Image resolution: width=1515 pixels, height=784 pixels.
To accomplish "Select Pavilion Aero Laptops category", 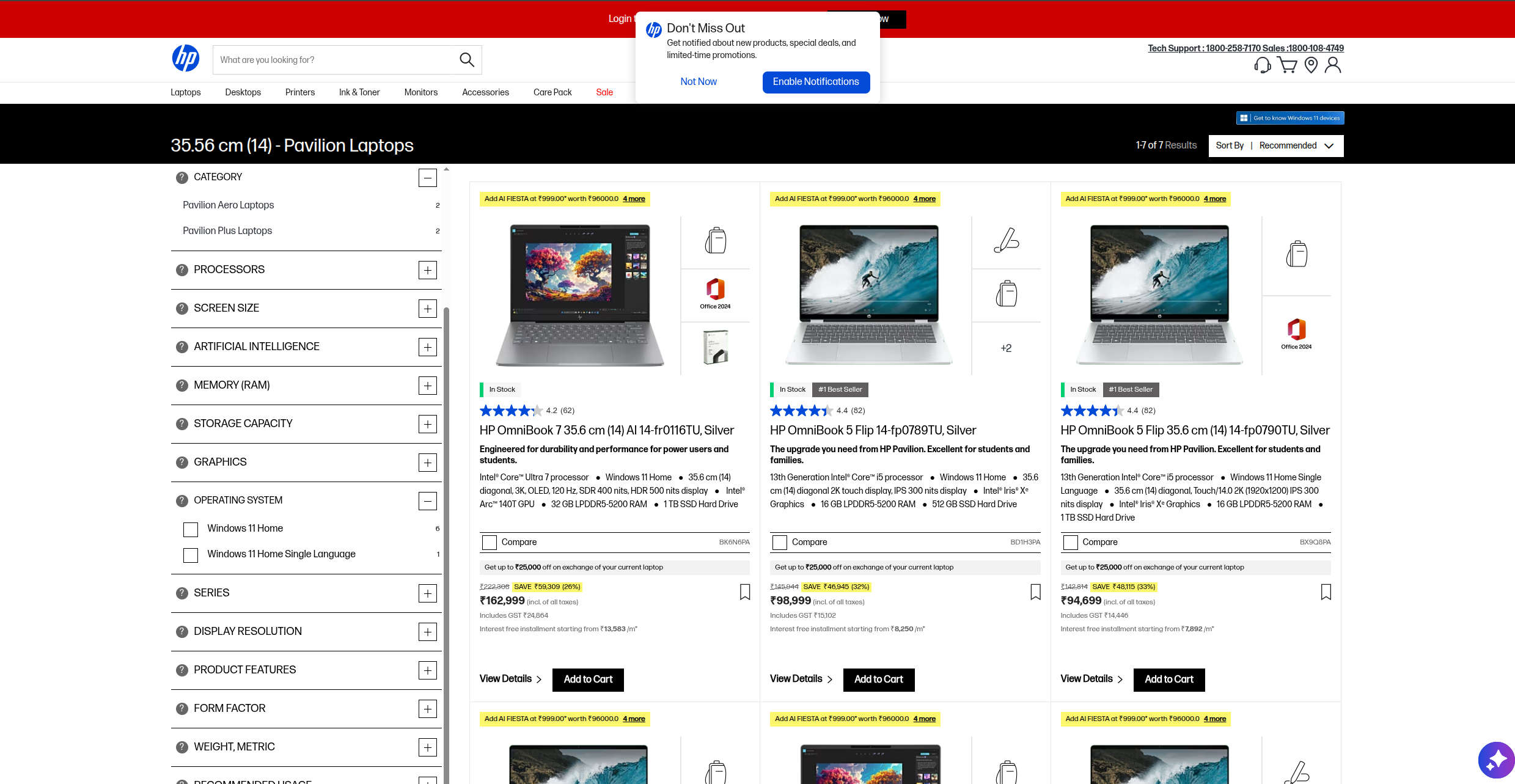I will [228, 205].
